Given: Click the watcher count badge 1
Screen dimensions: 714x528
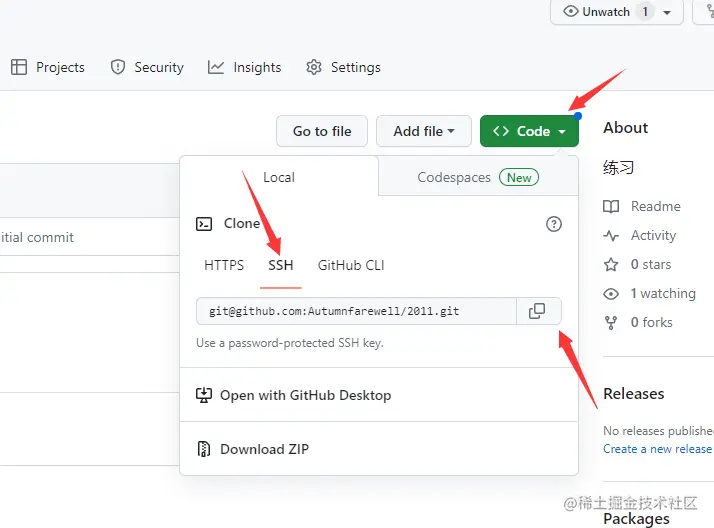Looking at the screenshot, I should [645, 11].
